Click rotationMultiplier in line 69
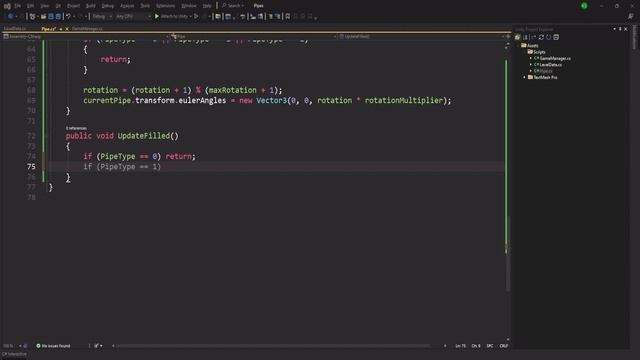Screen dimensions: 640x360 point(404,100)
